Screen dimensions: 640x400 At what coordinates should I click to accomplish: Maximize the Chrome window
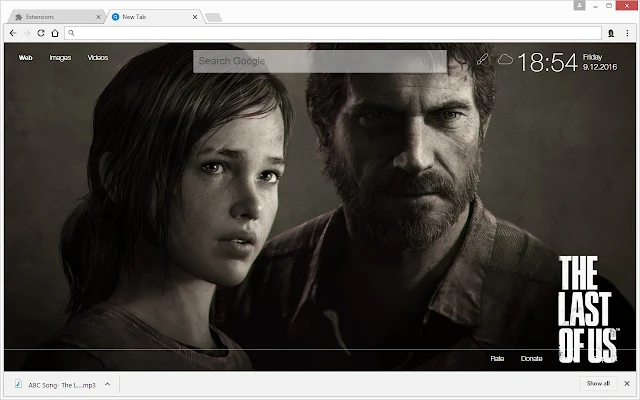(609, 6)
